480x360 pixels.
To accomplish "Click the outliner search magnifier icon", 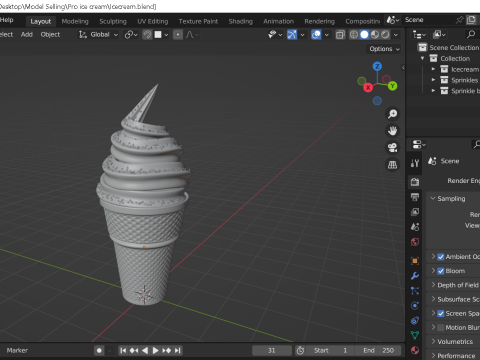I will point(471,34).
